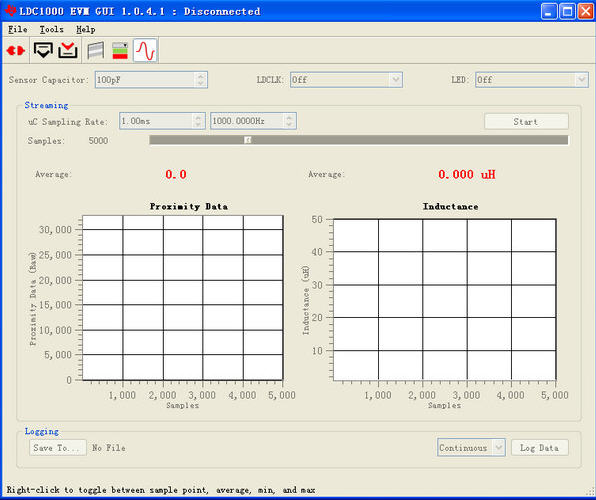Click the open configuration toolbar icon

[43, 50]
